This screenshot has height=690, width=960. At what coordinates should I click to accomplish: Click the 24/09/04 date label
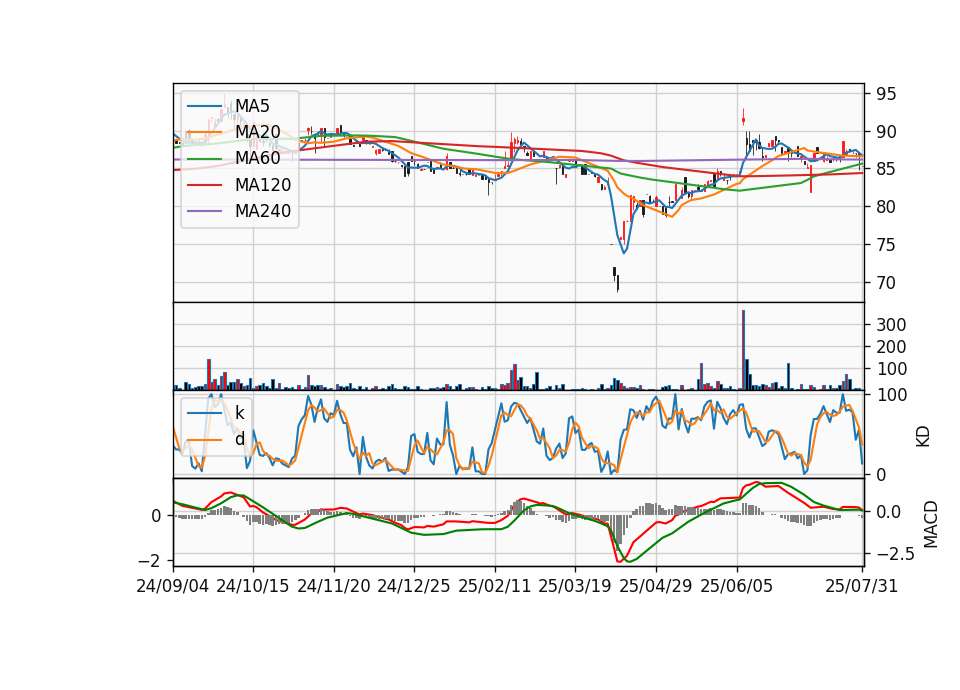point(173,586)
